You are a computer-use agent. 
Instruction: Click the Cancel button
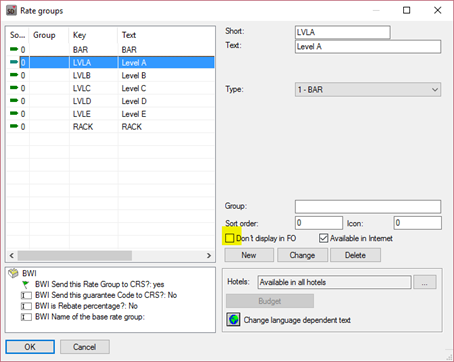[85, 347]
